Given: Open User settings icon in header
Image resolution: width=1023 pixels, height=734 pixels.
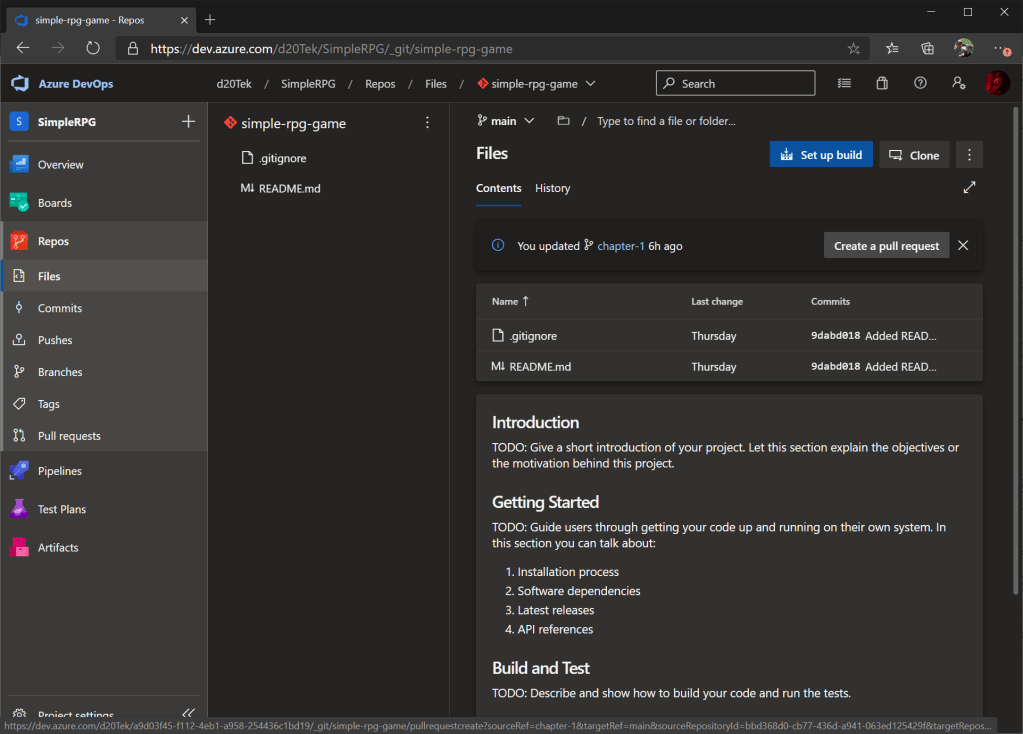Looking at the screenshot, I should click(959, 84).
